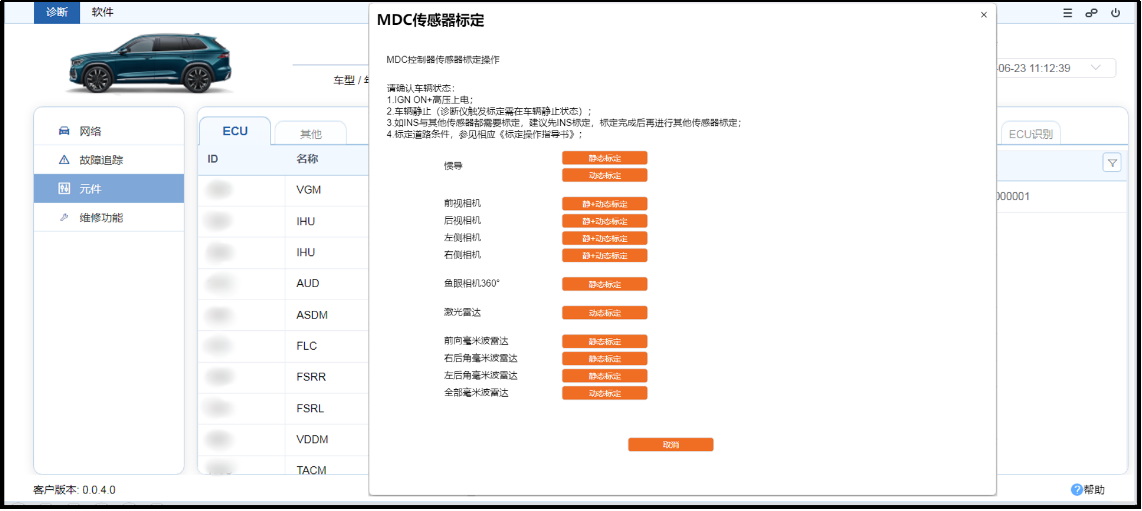Image resolution: width=1142 pixels, height=511 pixels.
Task: Click the dialog title MDC传感器标定
Action: tap(430, 21)
